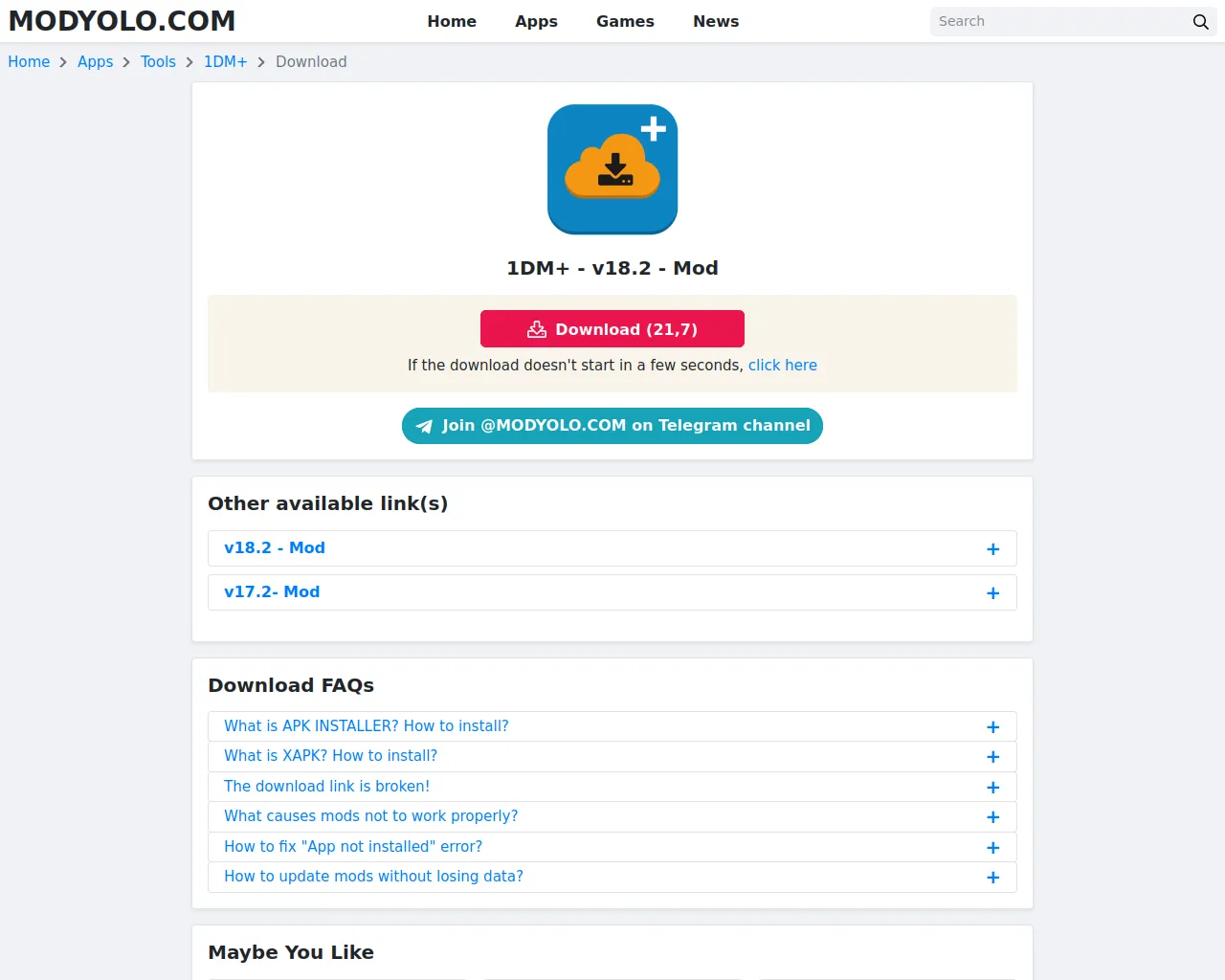Click 1DM+ in the breadcrumb
The height and width of the screenshot is (980, 1225).
coord(225,61)
